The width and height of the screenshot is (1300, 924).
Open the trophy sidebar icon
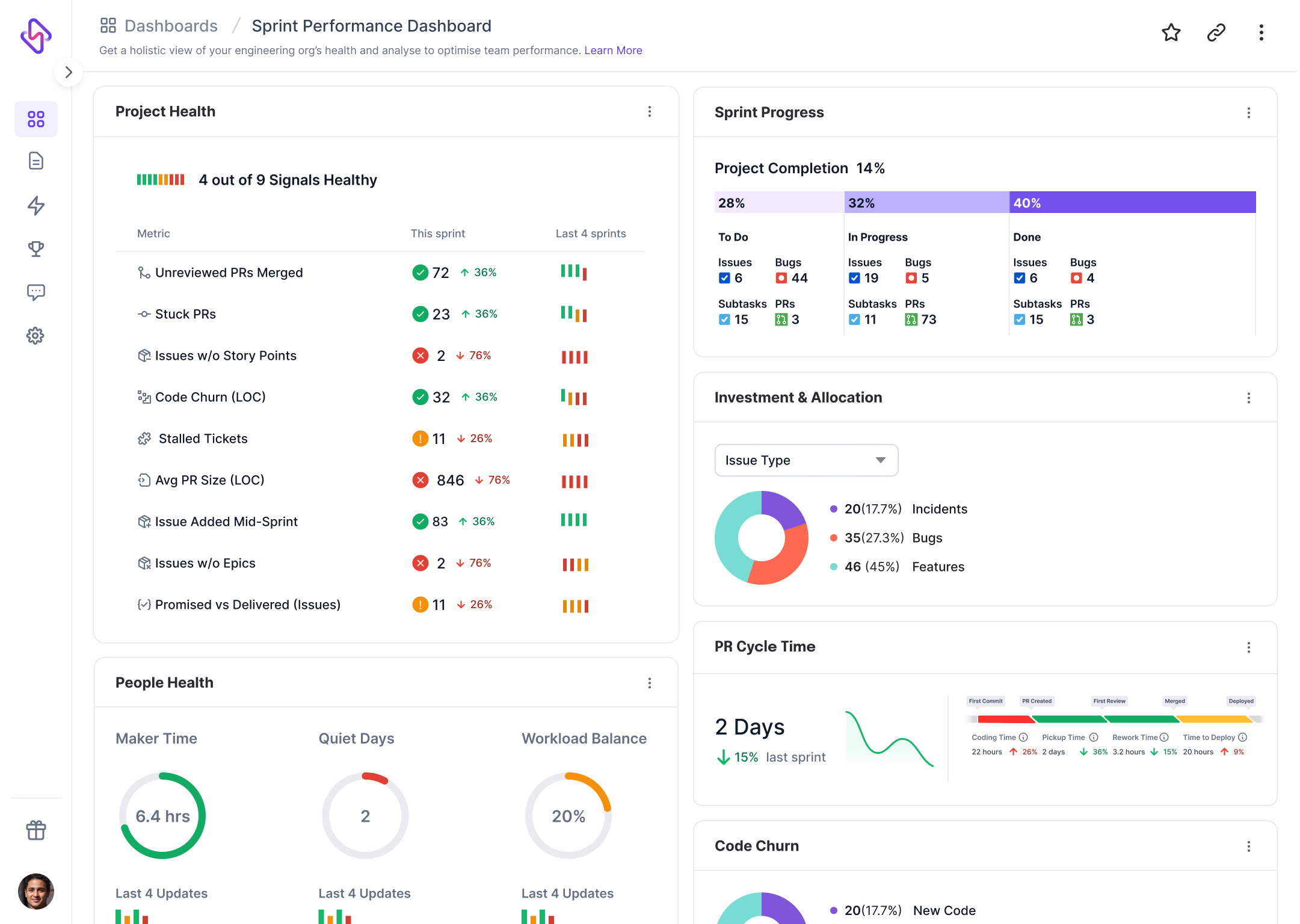click(x=36, y=249)
